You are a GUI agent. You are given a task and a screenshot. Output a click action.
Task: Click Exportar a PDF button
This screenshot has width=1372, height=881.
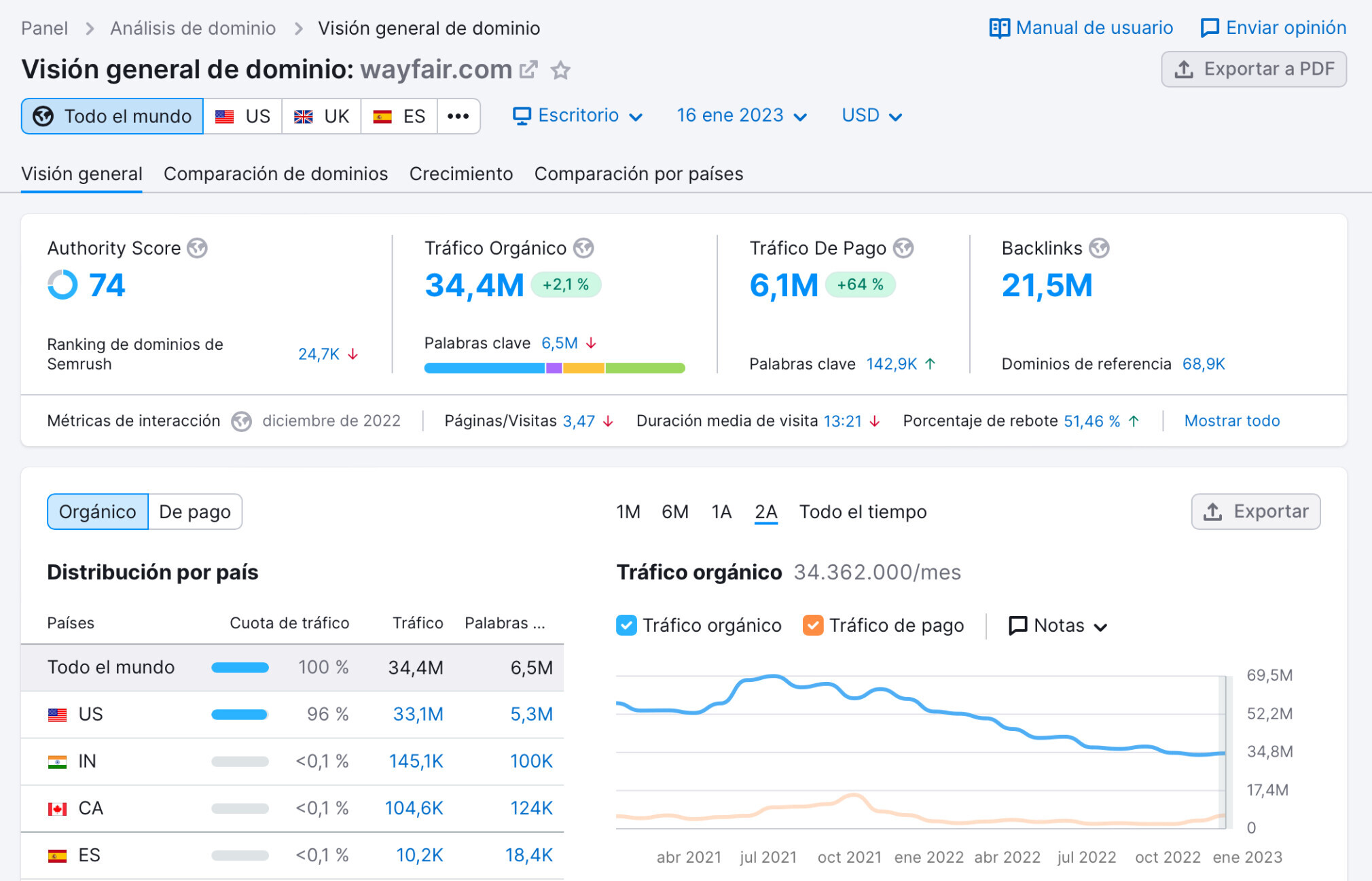pos(1254,69)
